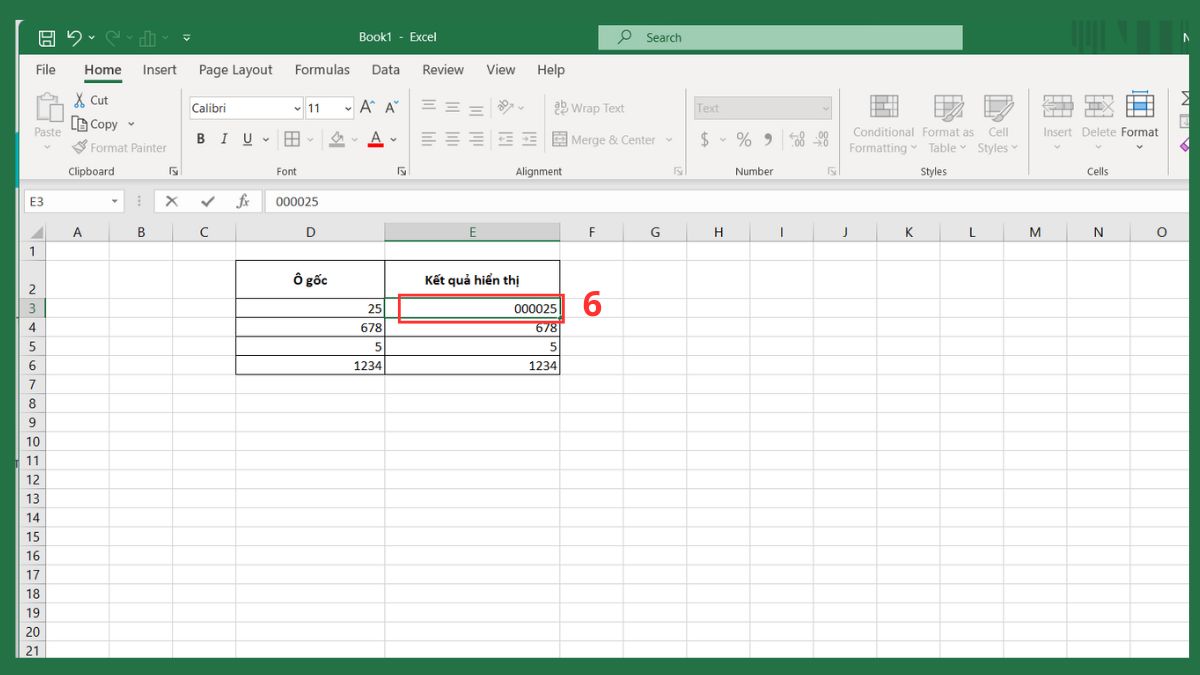The image size is (1200, 675).
Task: Apply Percent Style to the cell
Action: click(x=743, y=140)
